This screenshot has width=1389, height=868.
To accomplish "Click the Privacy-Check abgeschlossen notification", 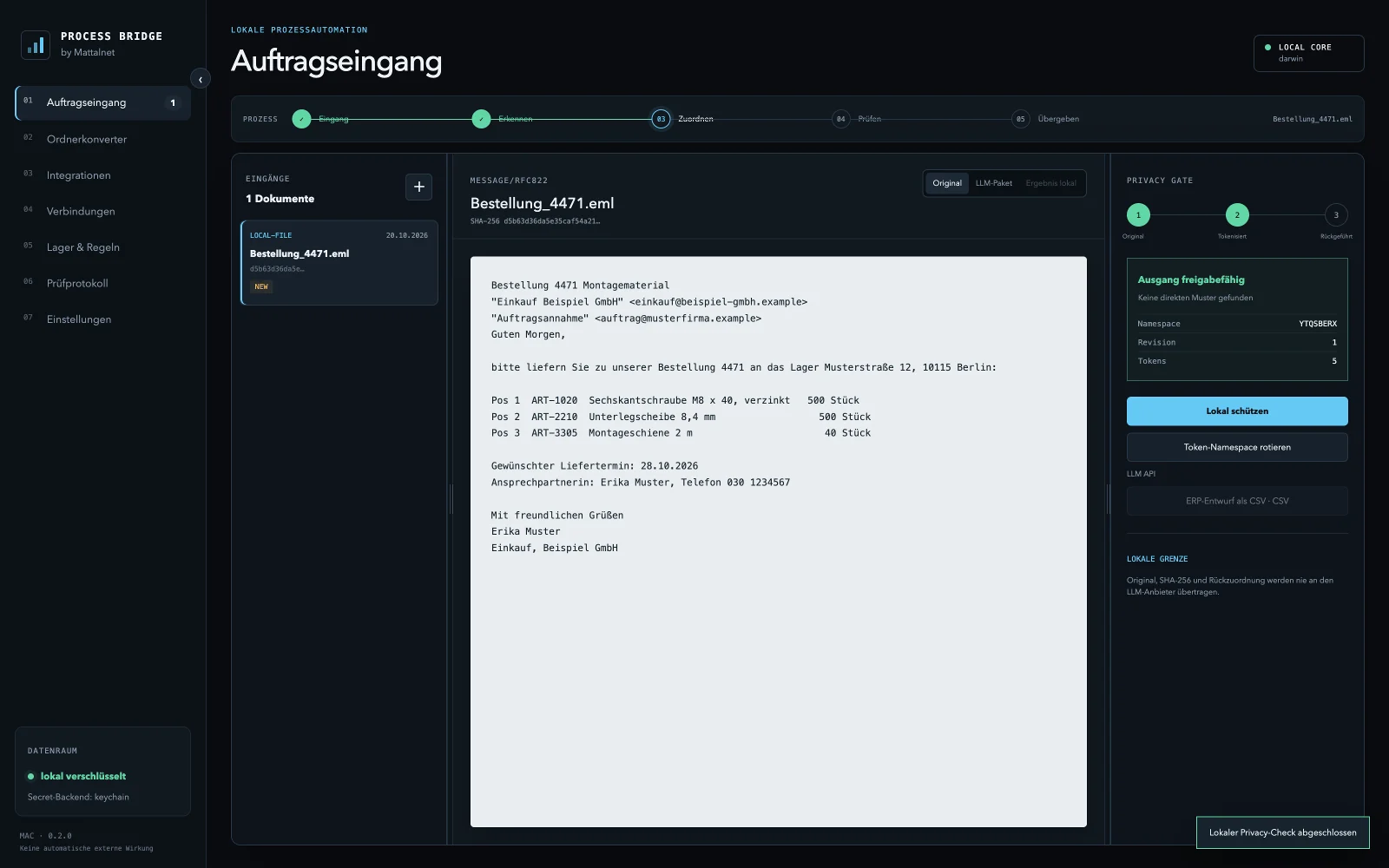I will click(x=1282, y=832).
